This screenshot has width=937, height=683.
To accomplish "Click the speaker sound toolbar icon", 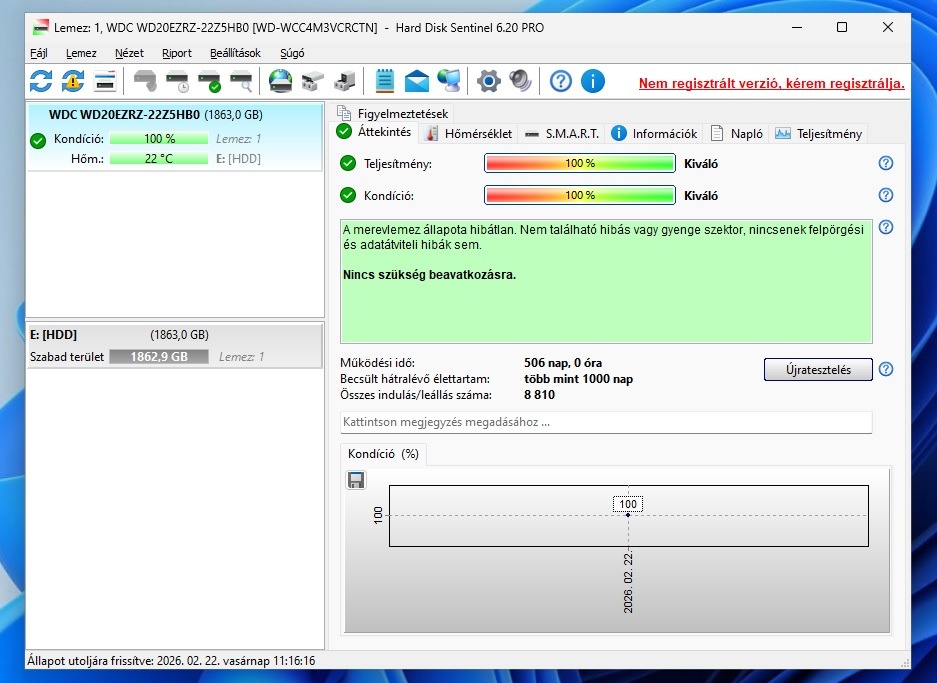I will click(520, 81).
